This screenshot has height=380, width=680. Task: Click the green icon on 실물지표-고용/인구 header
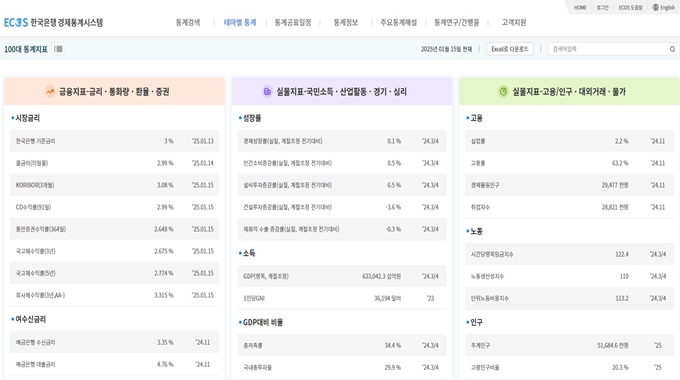pos(503,92)
